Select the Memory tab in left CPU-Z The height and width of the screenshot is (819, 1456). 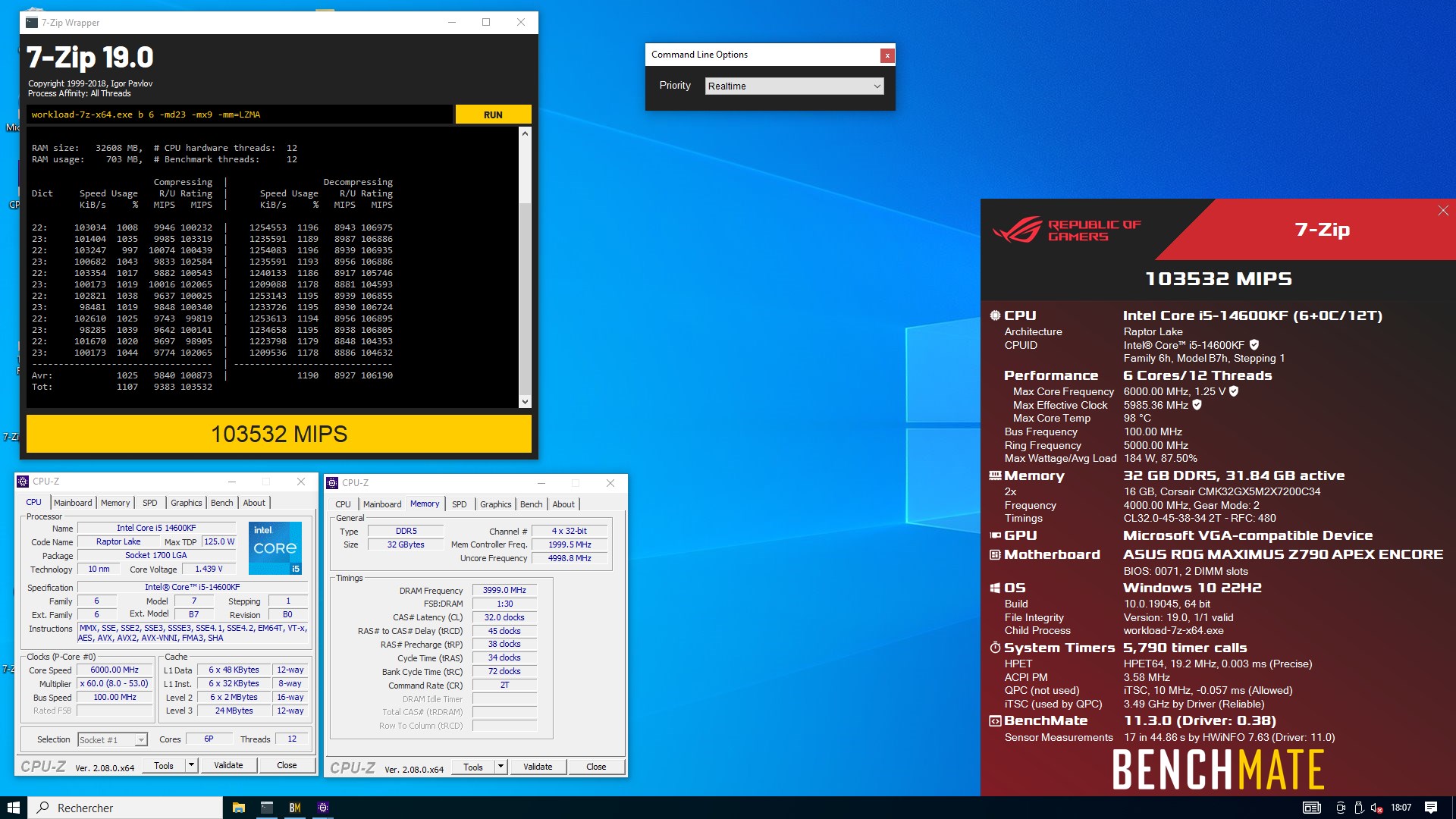point(115,503)
